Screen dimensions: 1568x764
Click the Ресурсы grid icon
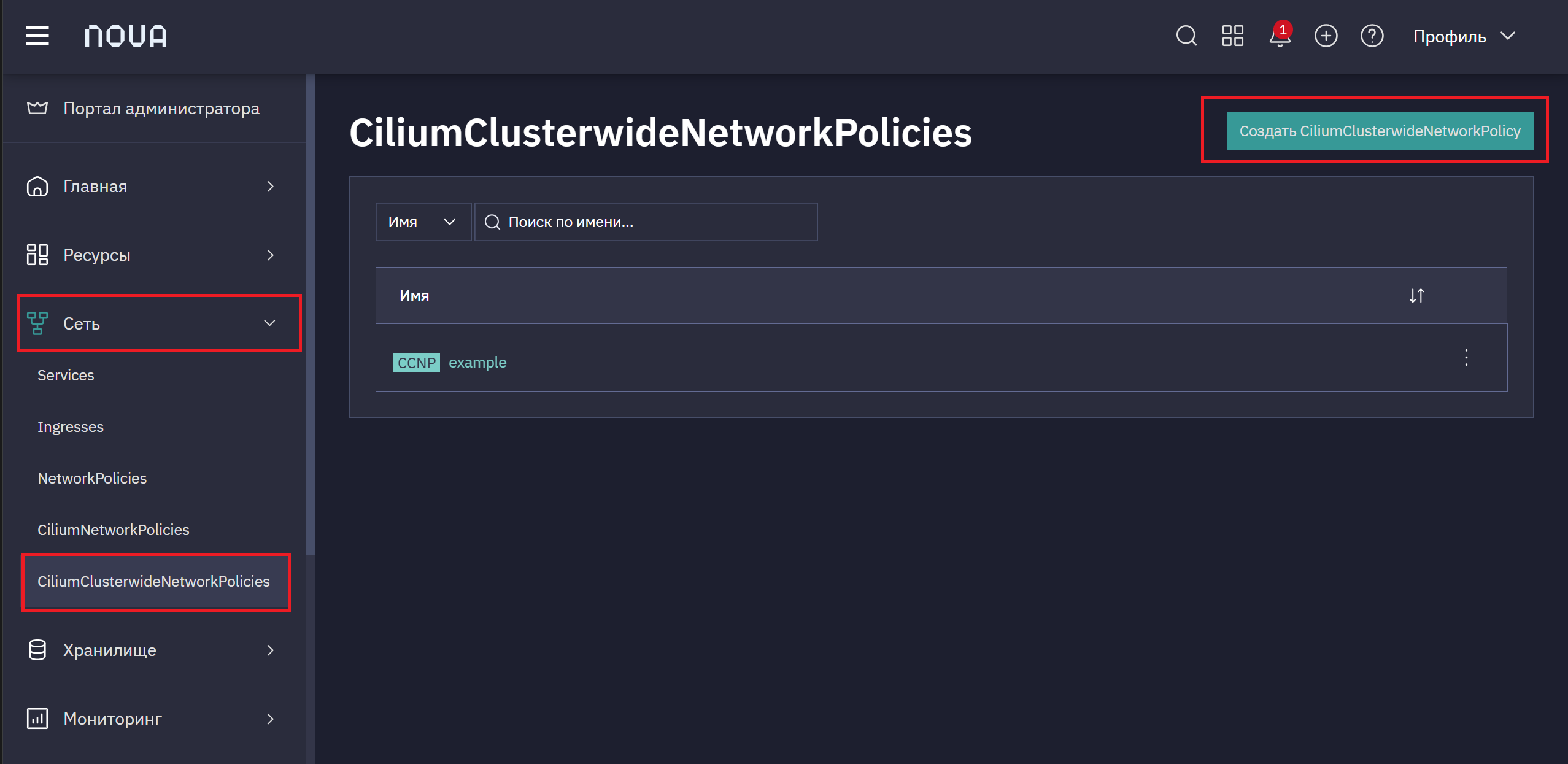point(37,255)
